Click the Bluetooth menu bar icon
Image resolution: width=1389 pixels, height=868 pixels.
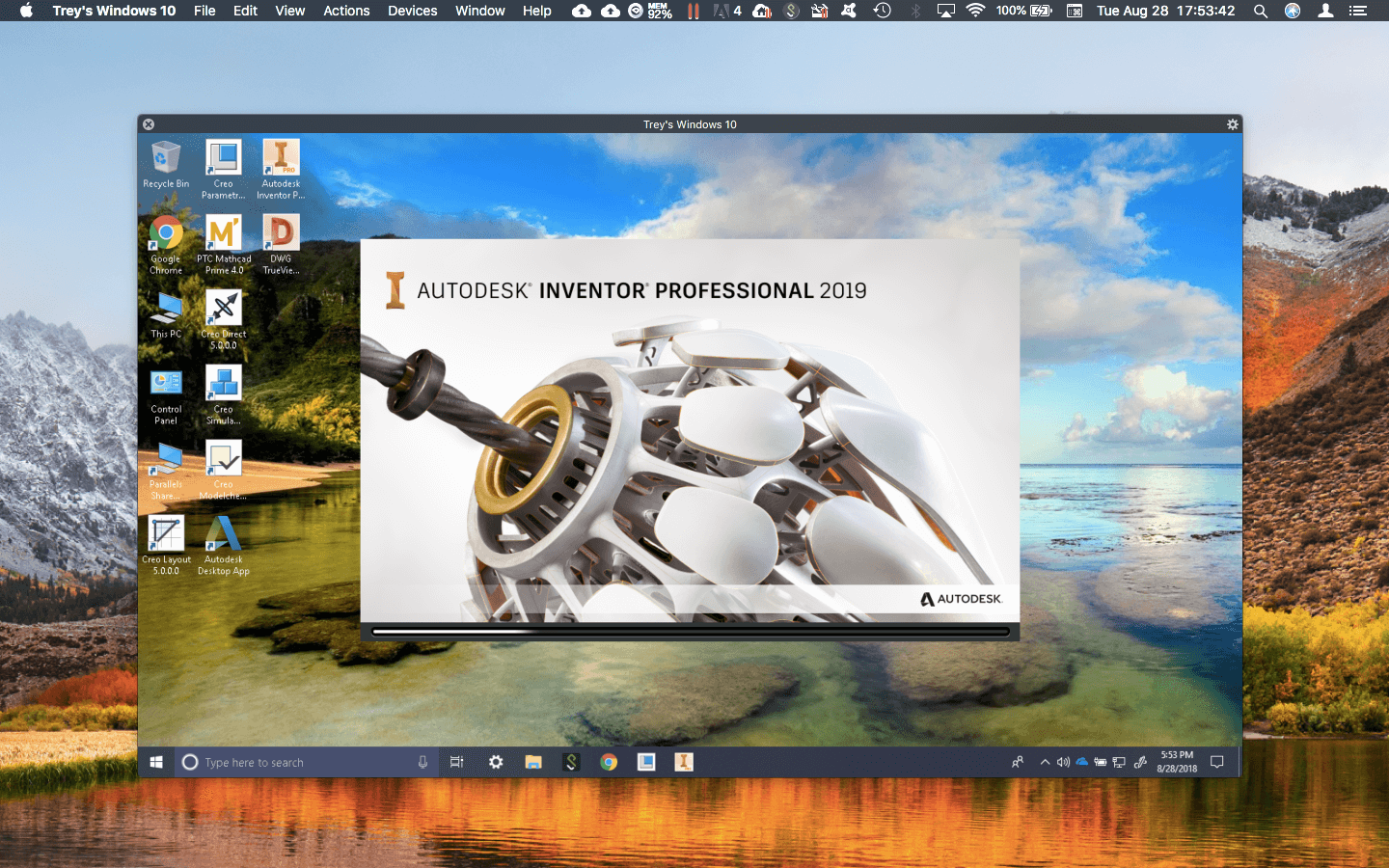point(915,11)
